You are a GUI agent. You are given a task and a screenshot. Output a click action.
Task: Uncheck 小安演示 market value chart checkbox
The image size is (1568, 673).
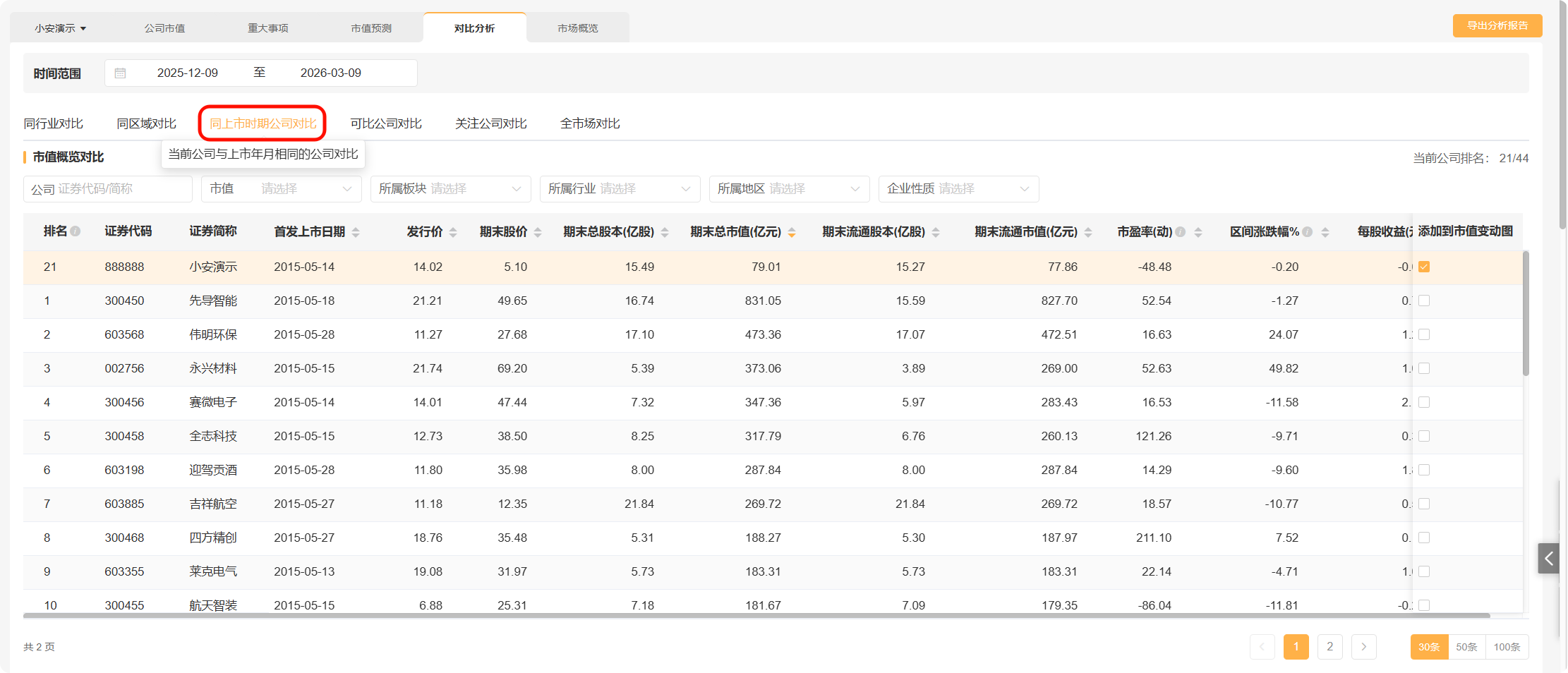(x=1424, y=267)
